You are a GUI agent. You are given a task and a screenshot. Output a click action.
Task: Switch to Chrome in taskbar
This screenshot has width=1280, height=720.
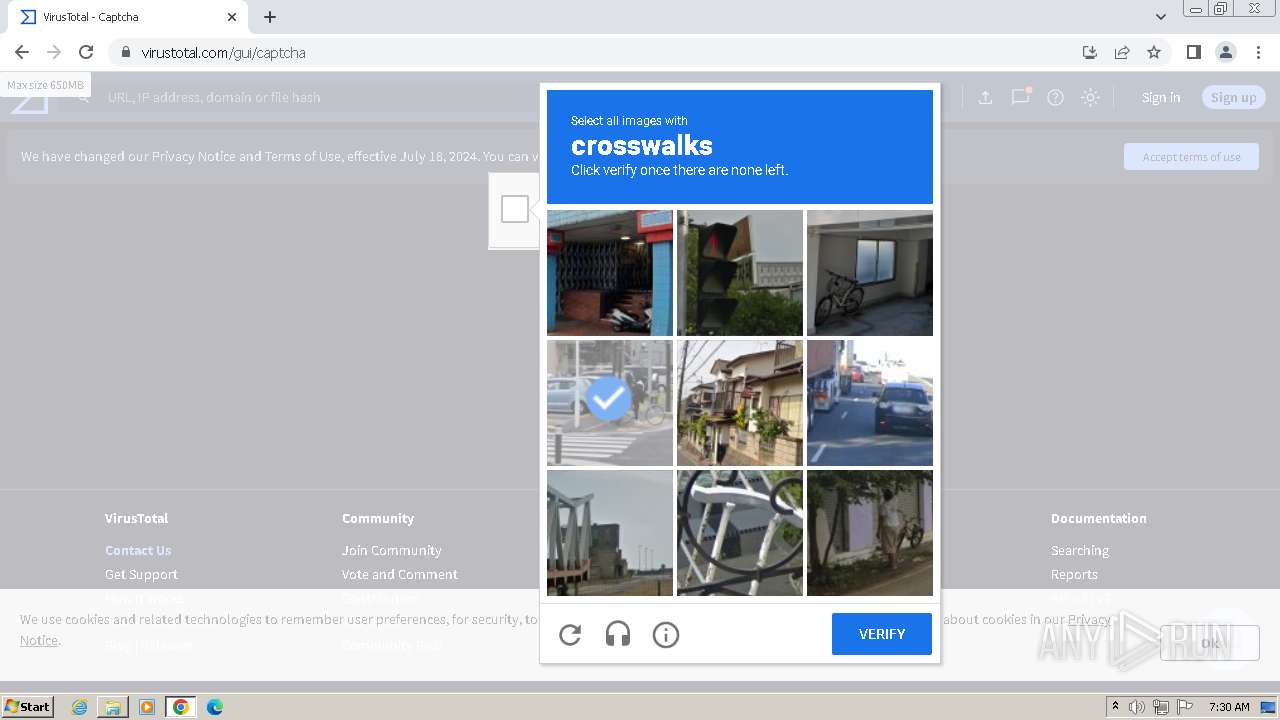click(181, 707)
